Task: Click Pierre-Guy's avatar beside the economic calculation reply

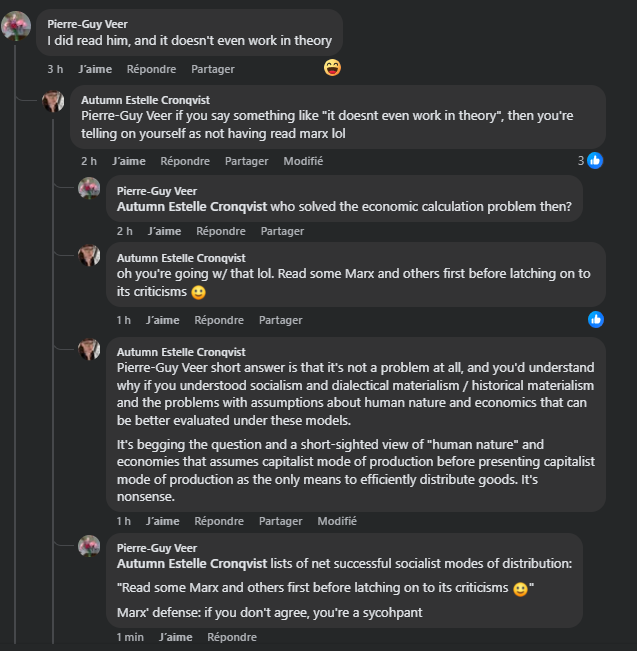Action: 90,189
